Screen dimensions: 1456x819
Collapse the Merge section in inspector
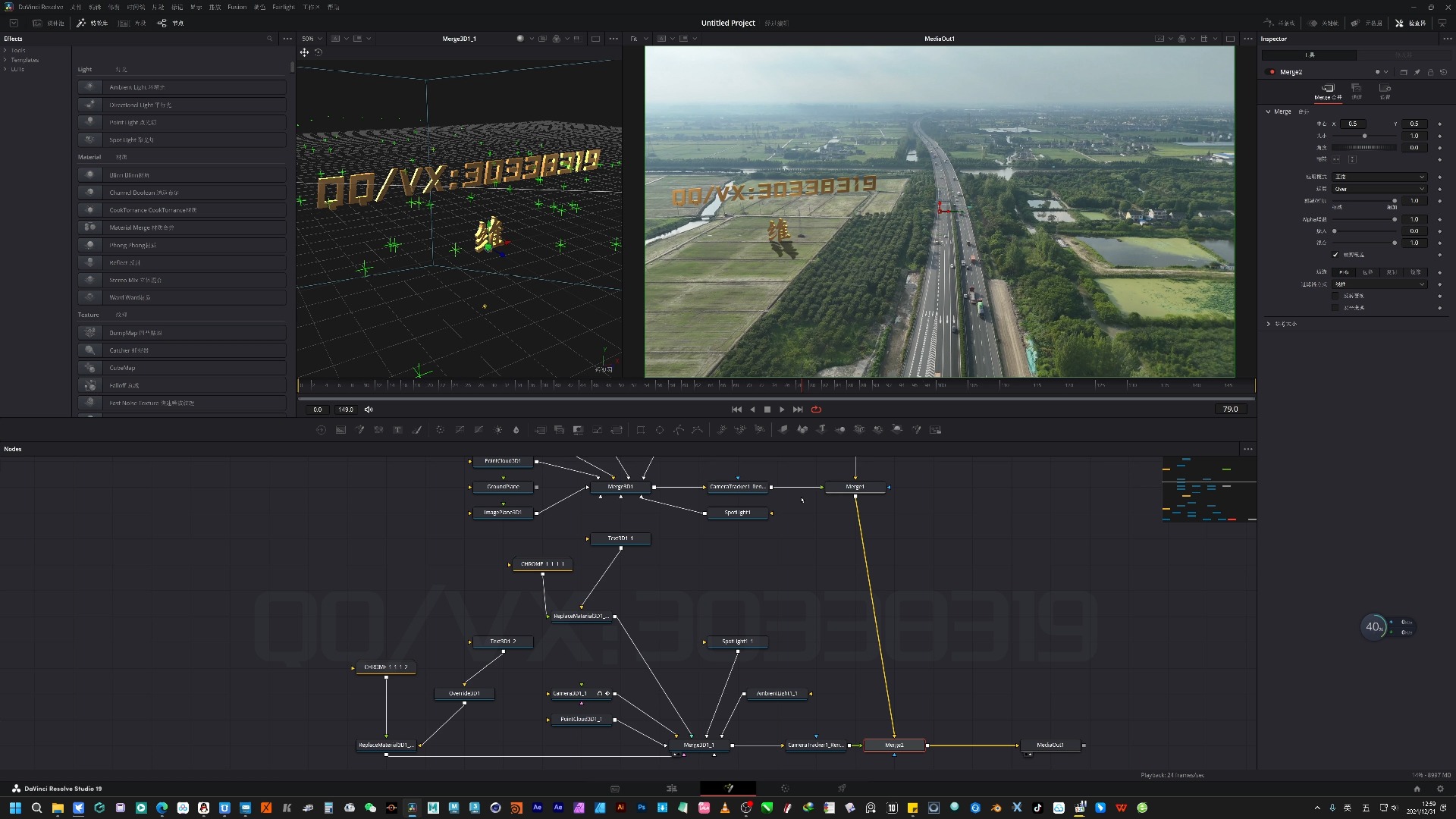[1268, 111]
